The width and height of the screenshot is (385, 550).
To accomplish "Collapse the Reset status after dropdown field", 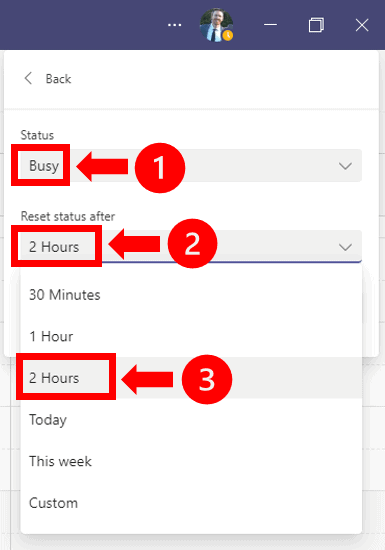I will (x=191, y=247).
